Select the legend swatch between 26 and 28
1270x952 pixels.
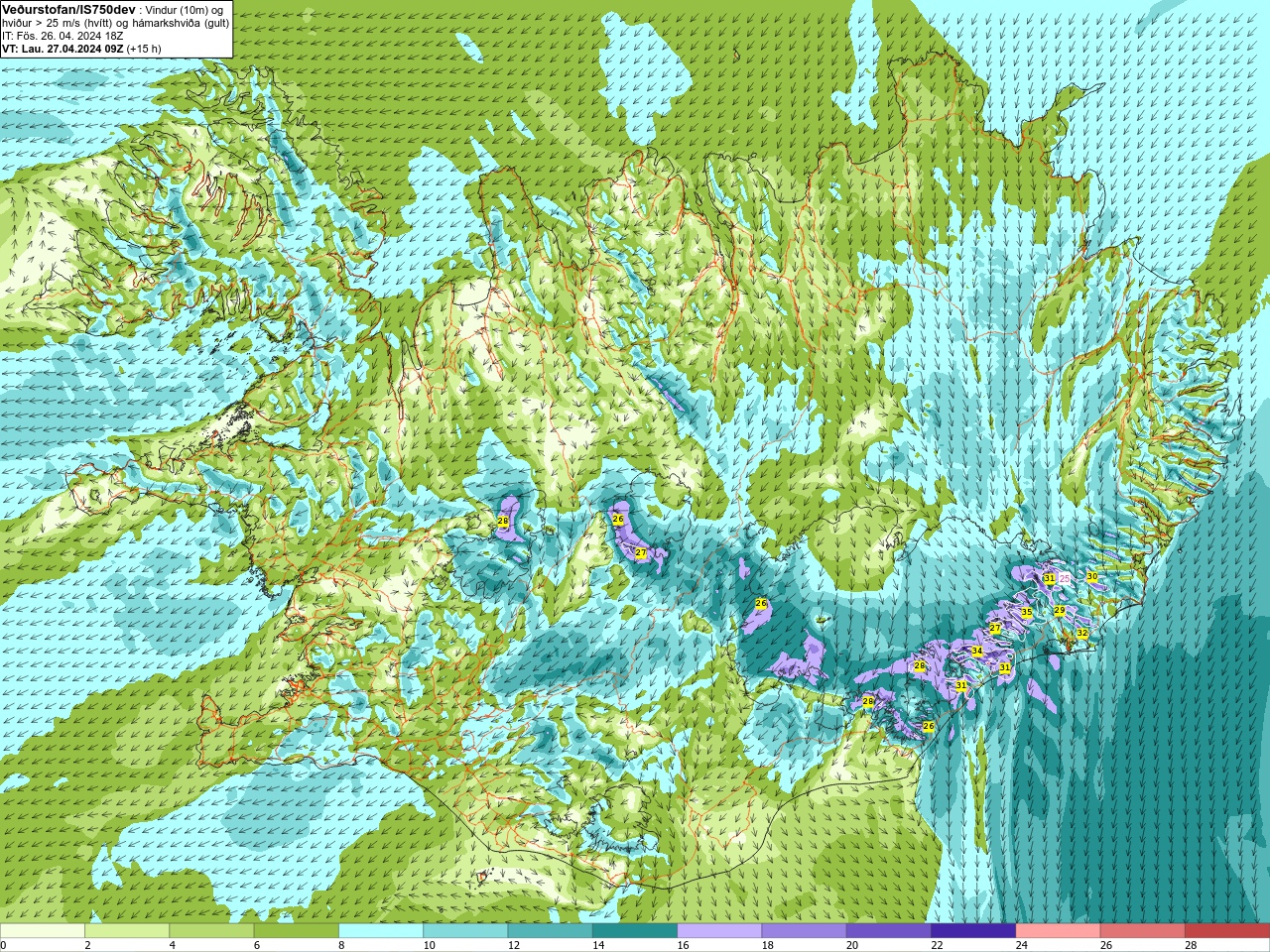tap(1142, 931)
